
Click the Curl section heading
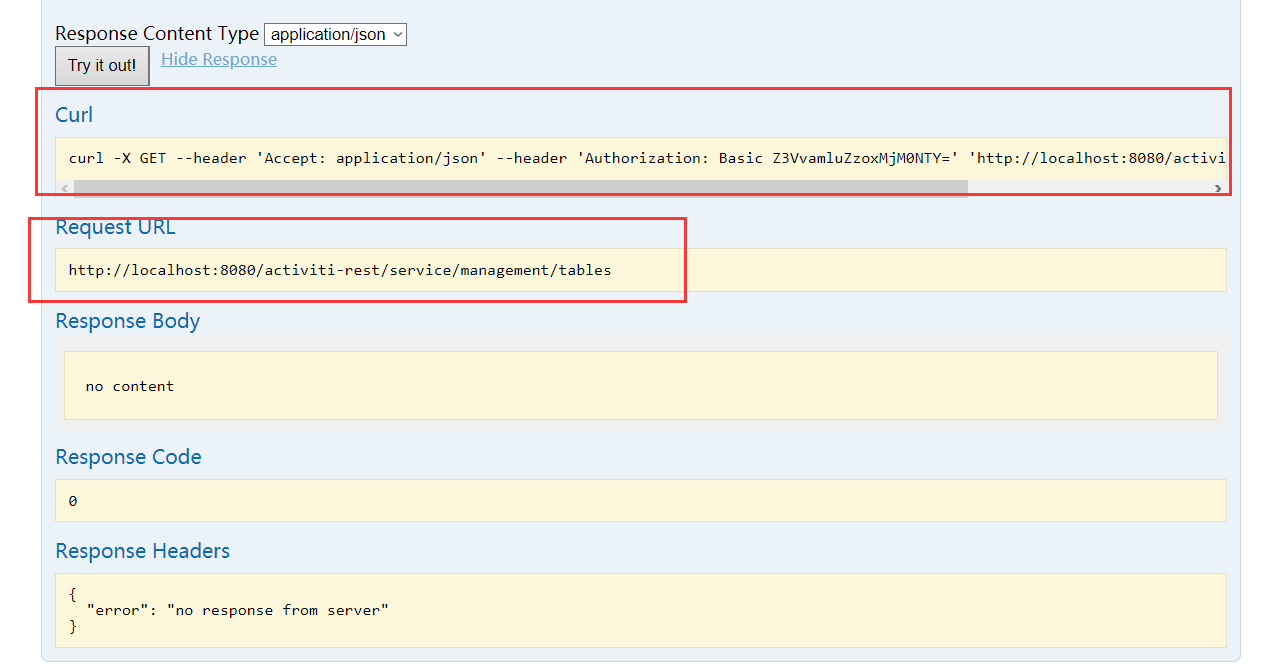point(74,115)
